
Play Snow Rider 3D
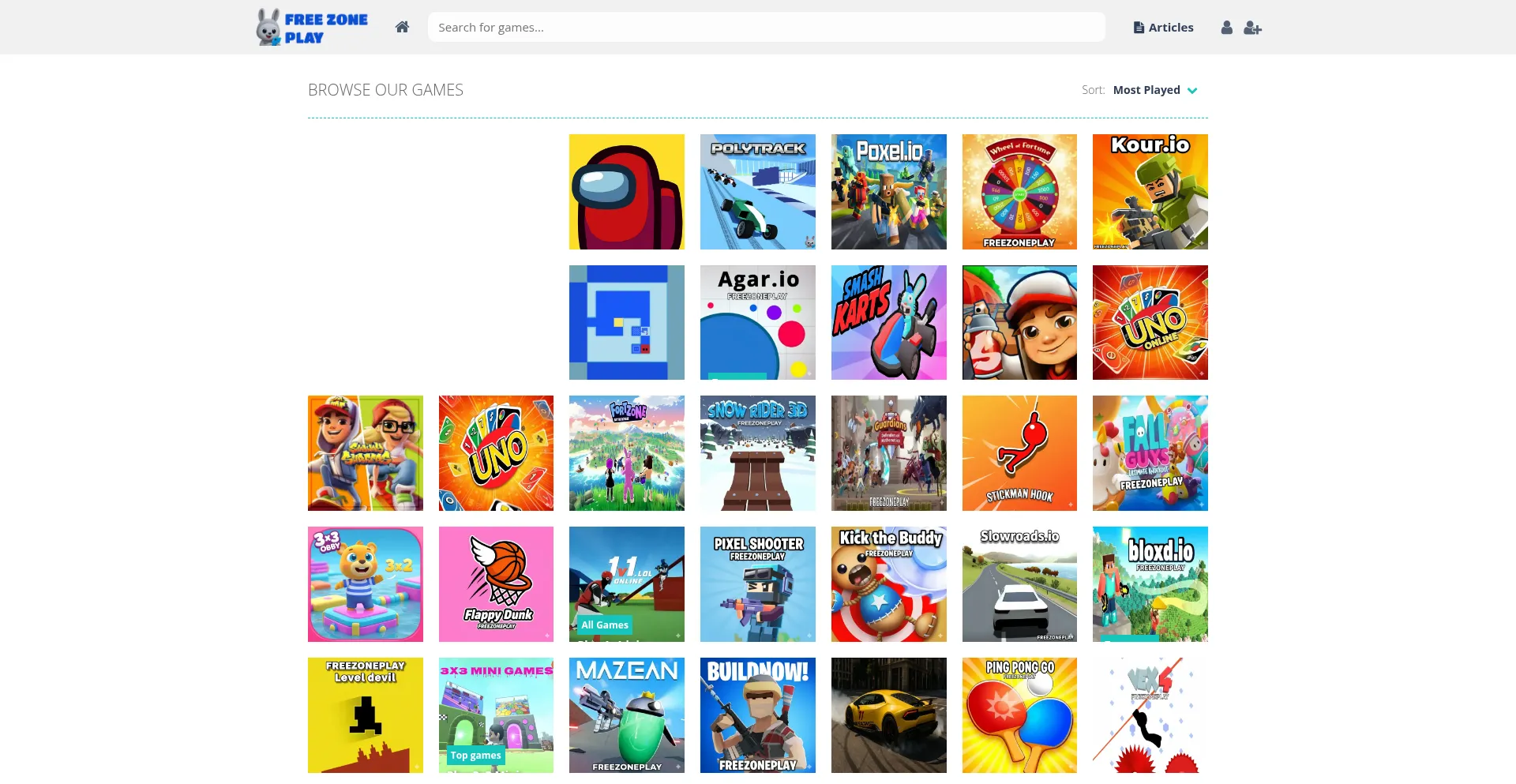(x=758, y=453)
